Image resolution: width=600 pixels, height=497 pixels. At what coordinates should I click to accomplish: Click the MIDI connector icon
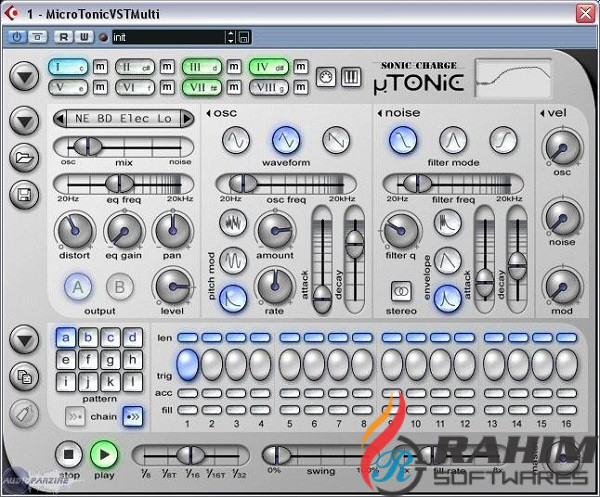326,77
